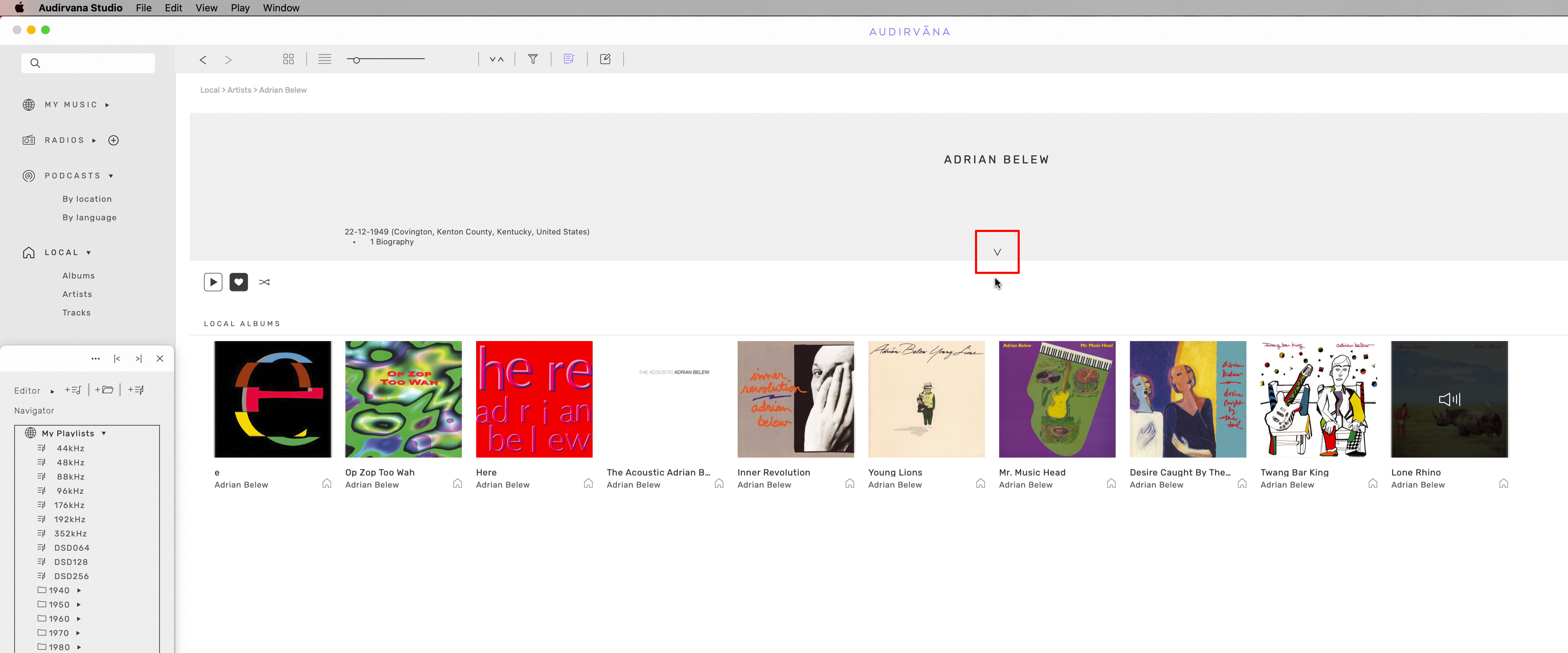
Task: Click the shuffle play icon
Action: coord(264,282)
